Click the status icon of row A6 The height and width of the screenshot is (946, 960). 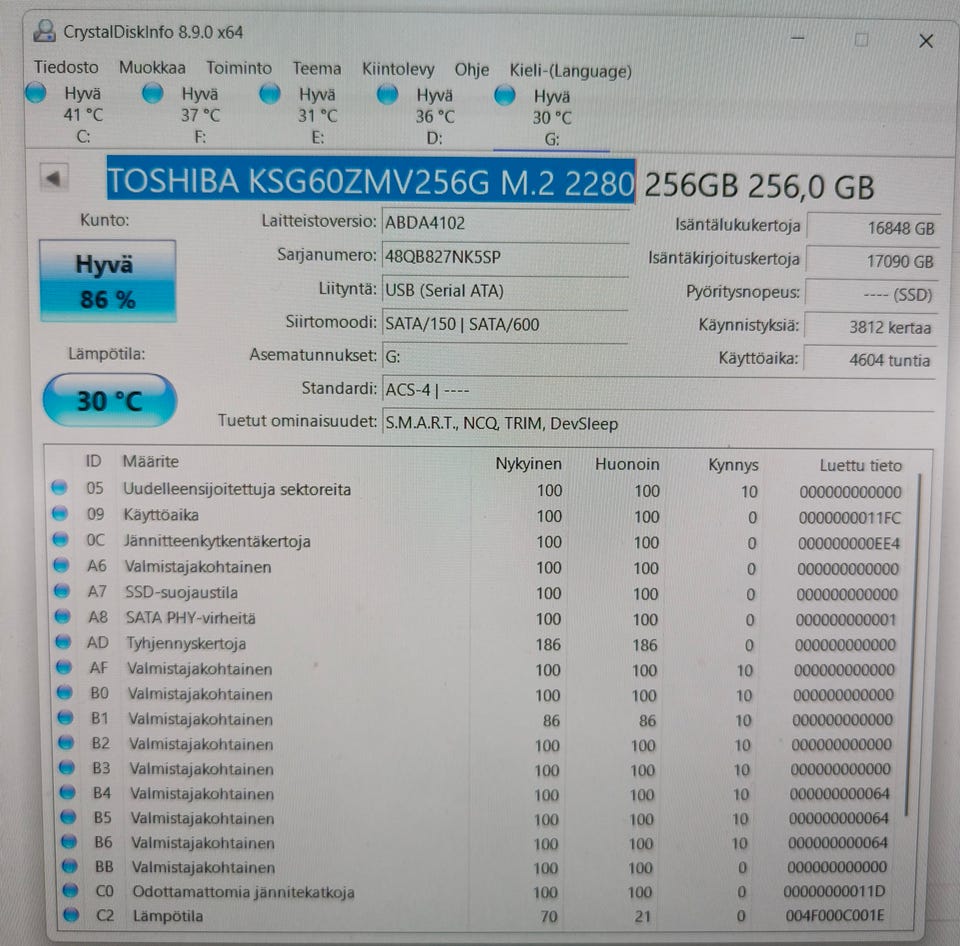point(61,565)
